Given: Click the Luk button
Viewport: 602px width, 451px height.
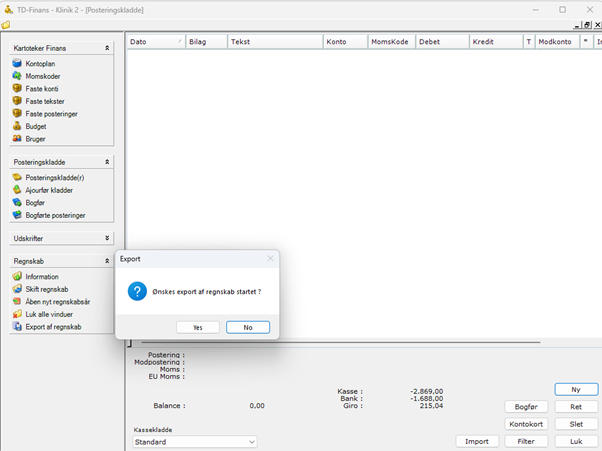Looking at the screenshot, I should click(x=576, y=441).
